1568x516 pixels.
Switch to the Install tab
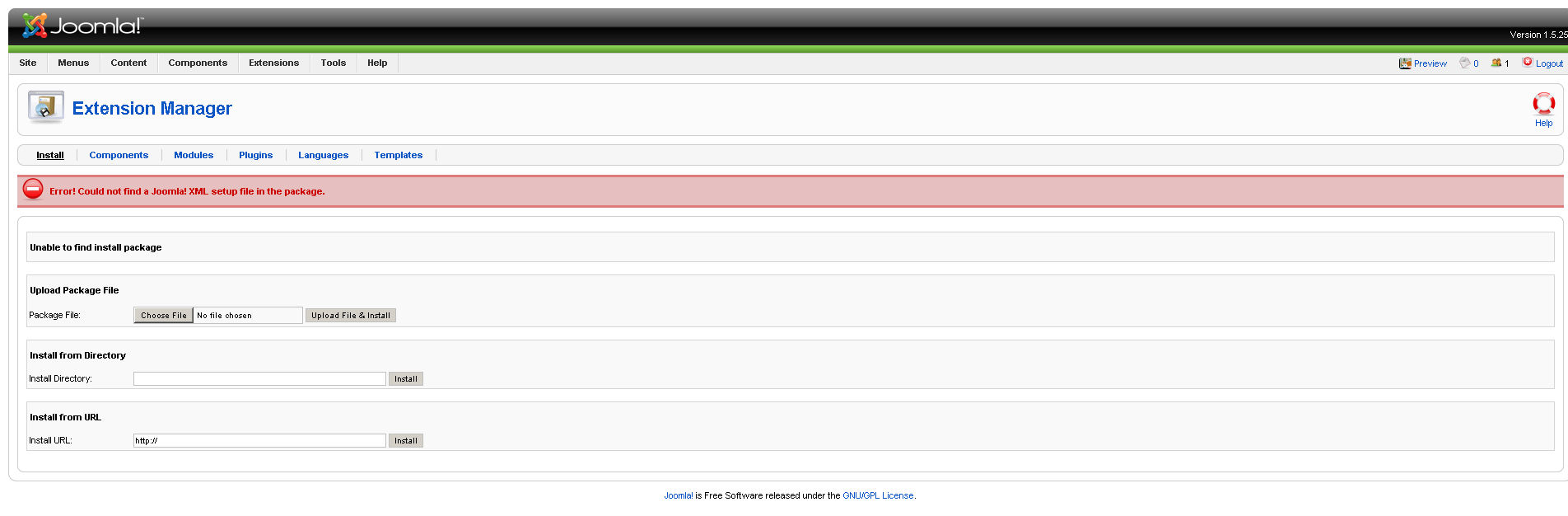(50, 155)
